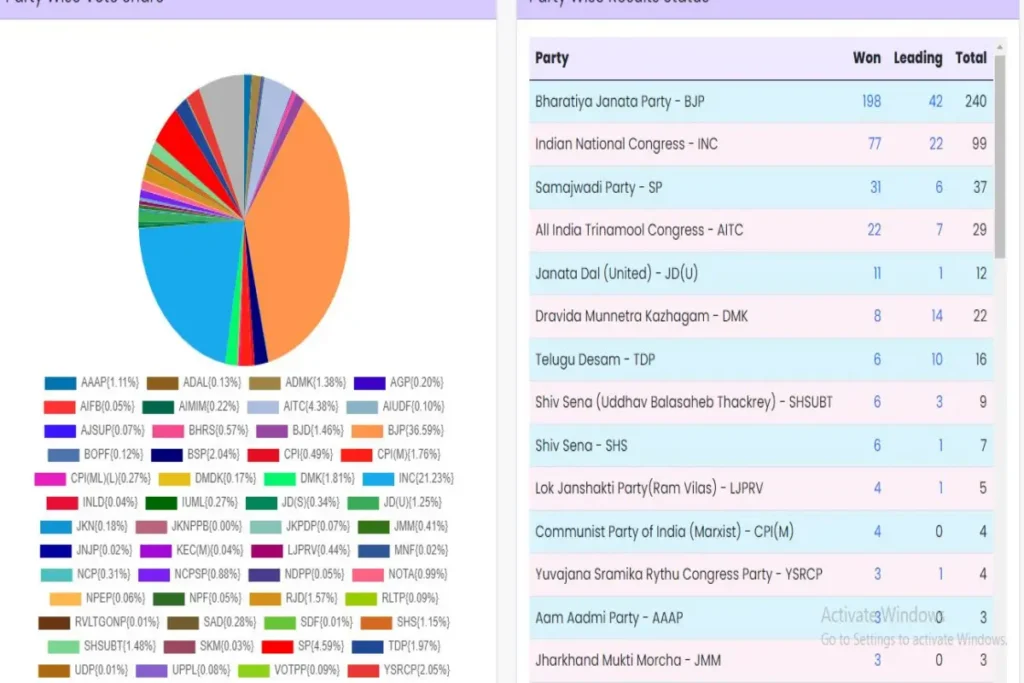Click BJP's total value 240
Screen dimensions: 1024x683
[x=976, y=101]
